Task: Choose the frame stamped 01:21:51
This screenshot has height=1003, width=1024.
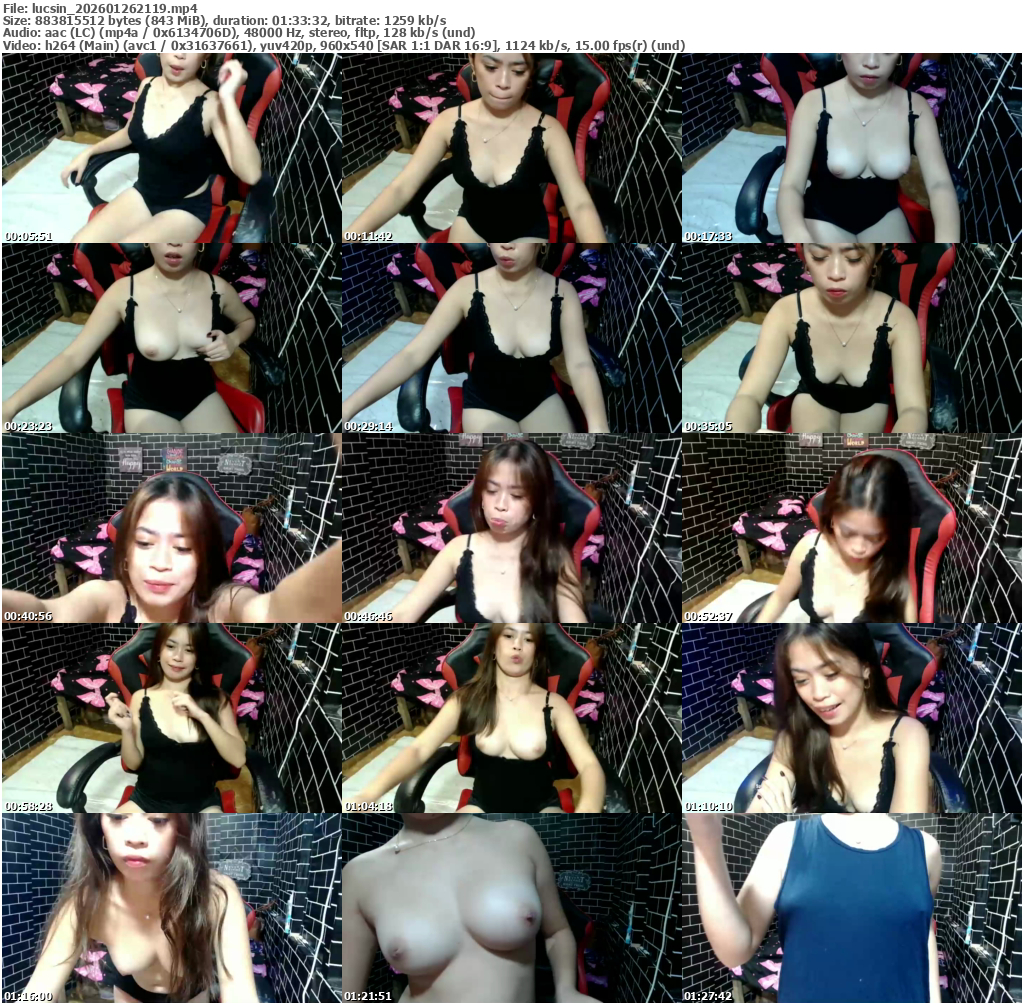Action: coord(511,908)
